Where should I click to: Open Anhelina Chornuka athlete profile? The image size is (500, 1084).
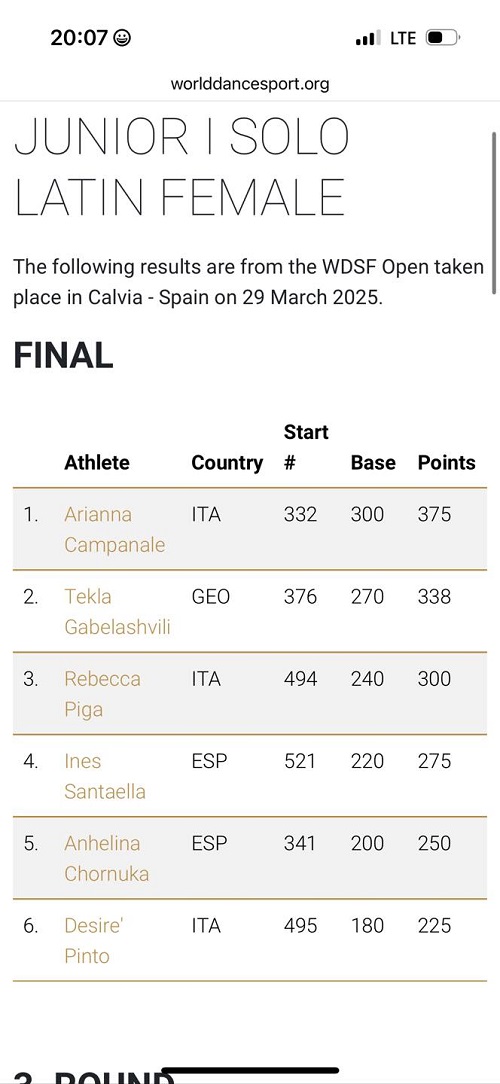[x=107, y=859]
